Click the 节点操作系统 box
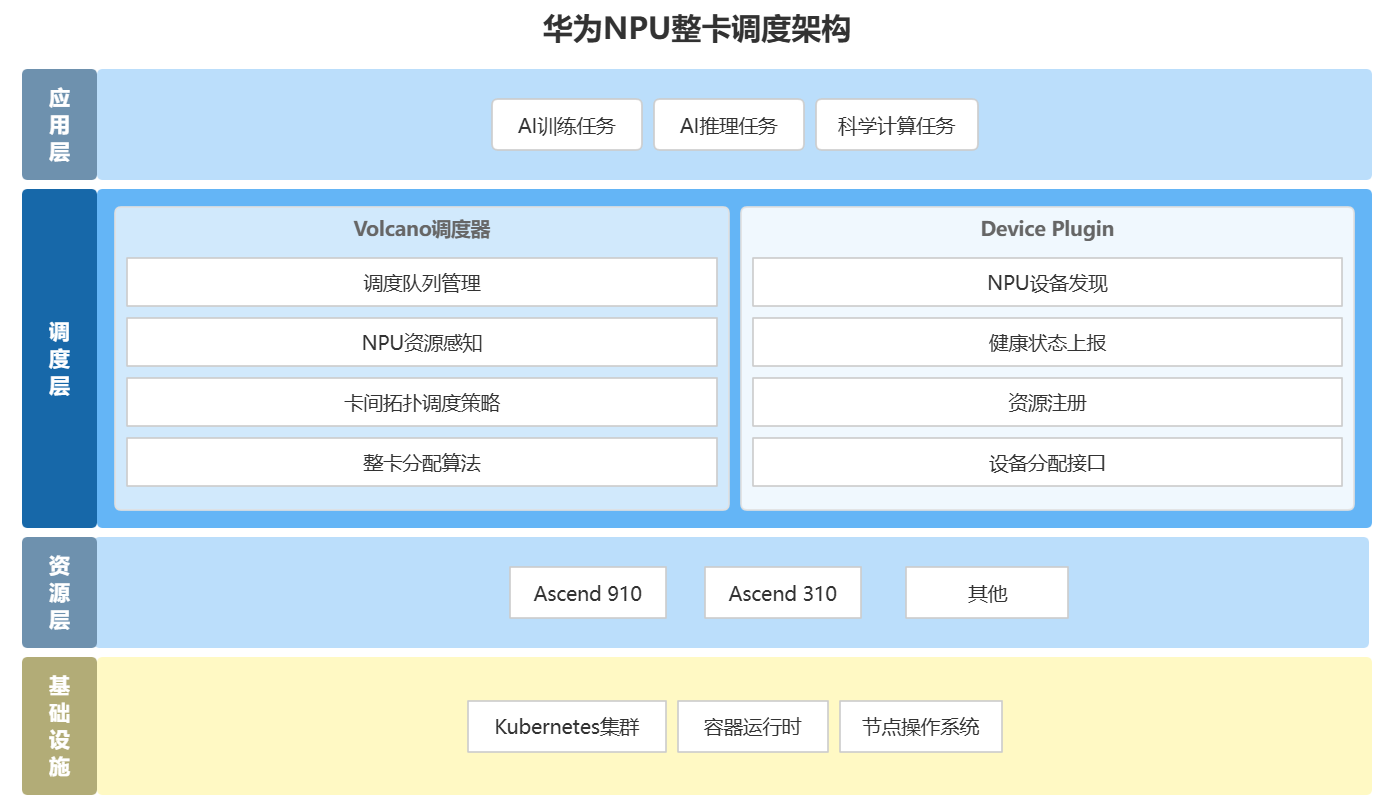 921,727
